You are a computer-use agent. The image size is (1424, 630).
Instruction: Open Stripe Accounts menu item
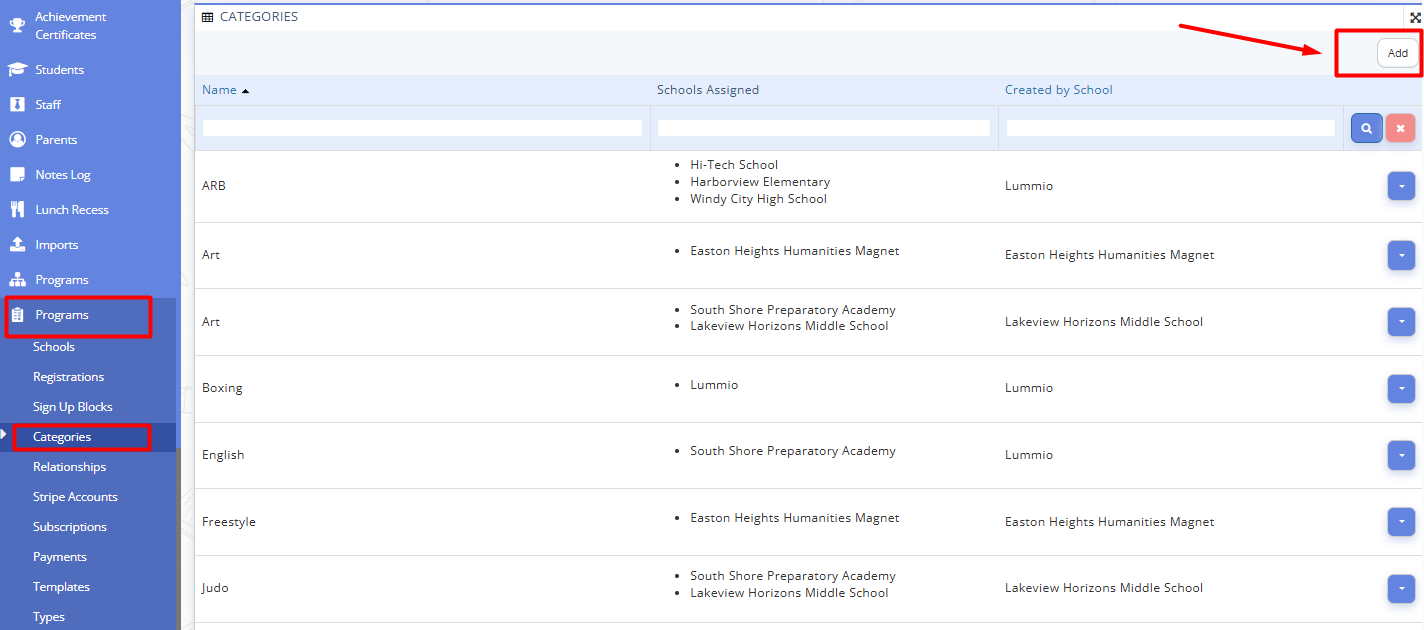(x=75, y=497)
